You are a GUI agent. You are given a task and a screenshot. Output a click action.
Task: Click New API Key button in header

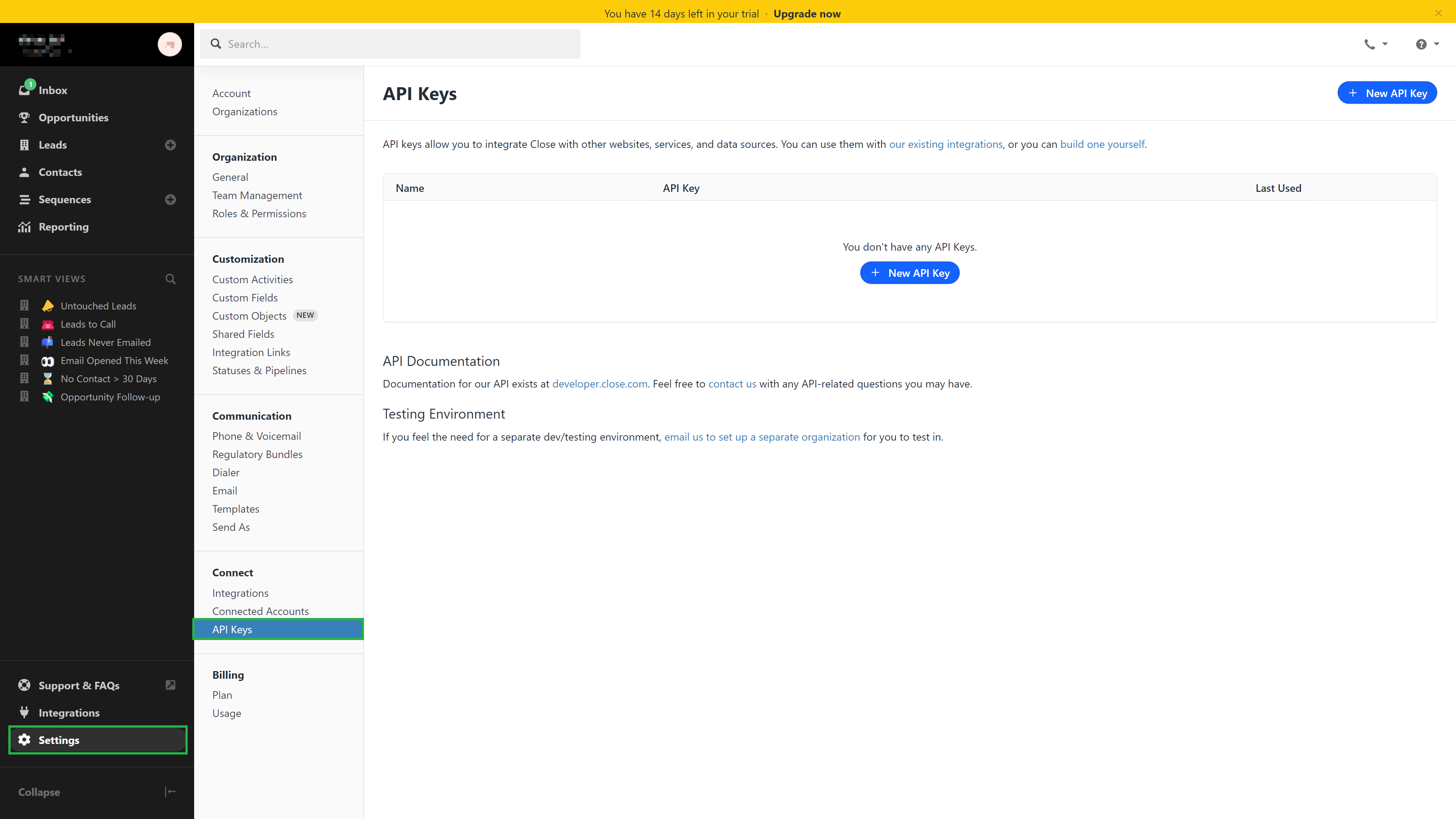click(x=1387, y=93)
